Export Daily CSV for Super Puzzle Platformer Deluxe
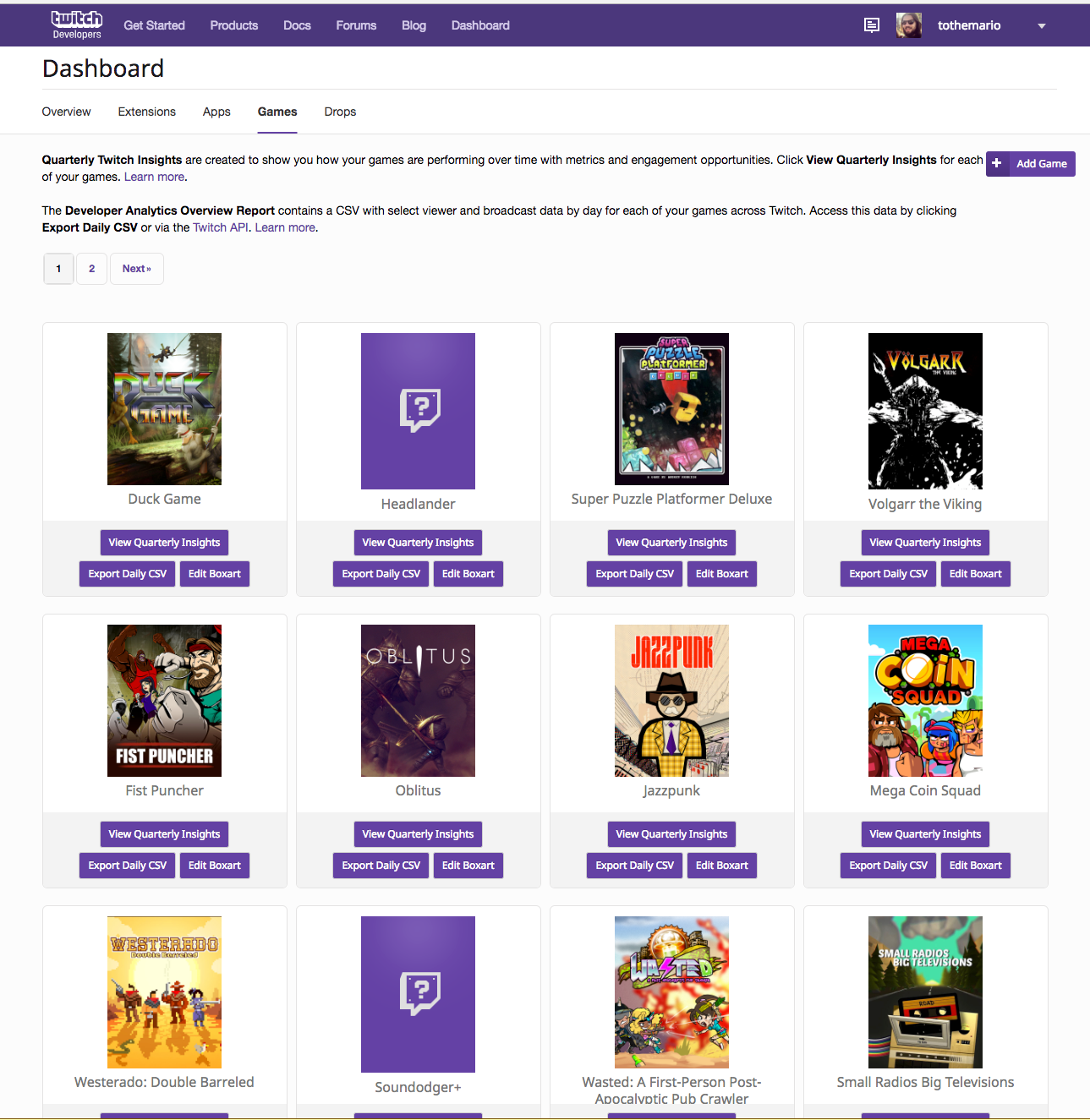 634,574
